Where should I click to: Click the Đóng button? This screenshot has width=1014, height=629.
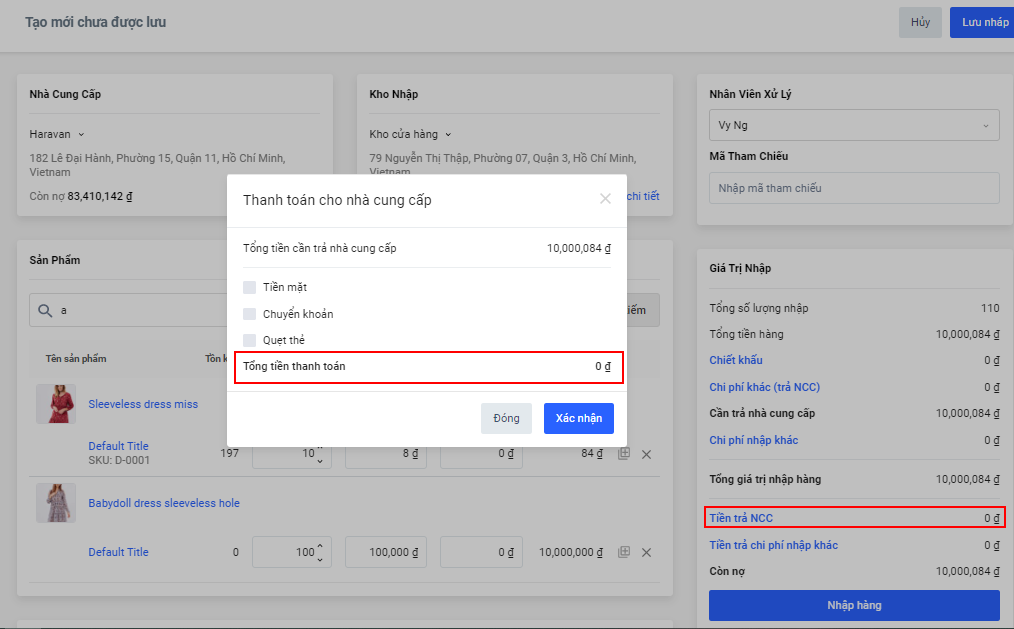pyautogui.click(x=506, y=418)
